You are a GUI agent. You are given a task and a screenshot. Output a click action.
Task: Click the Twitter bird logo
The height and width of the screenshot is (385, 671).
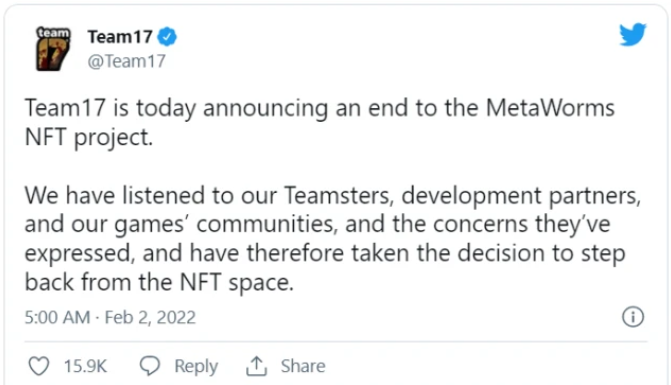point(632,35)
